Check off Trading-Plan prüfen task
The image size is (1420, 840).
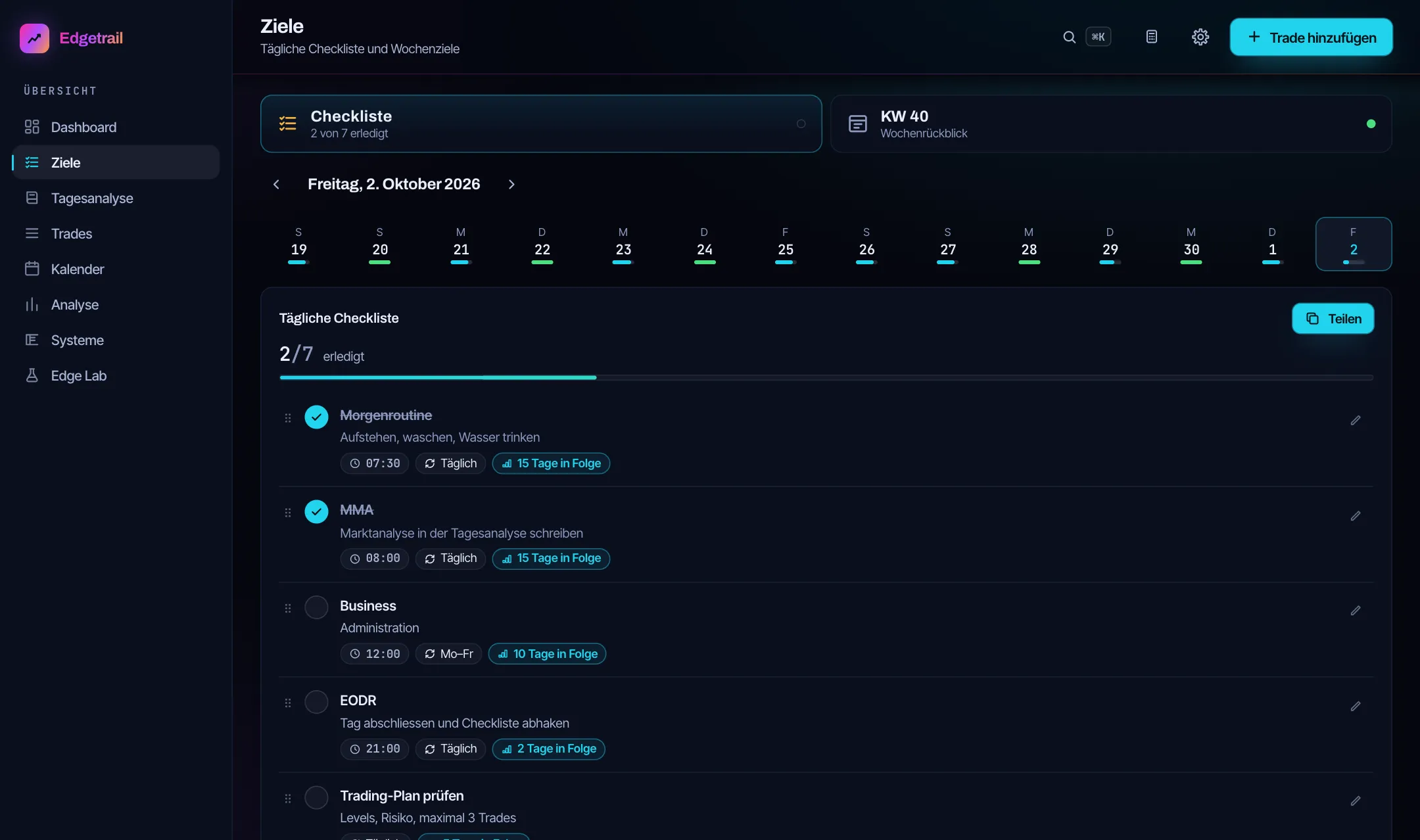316,798
